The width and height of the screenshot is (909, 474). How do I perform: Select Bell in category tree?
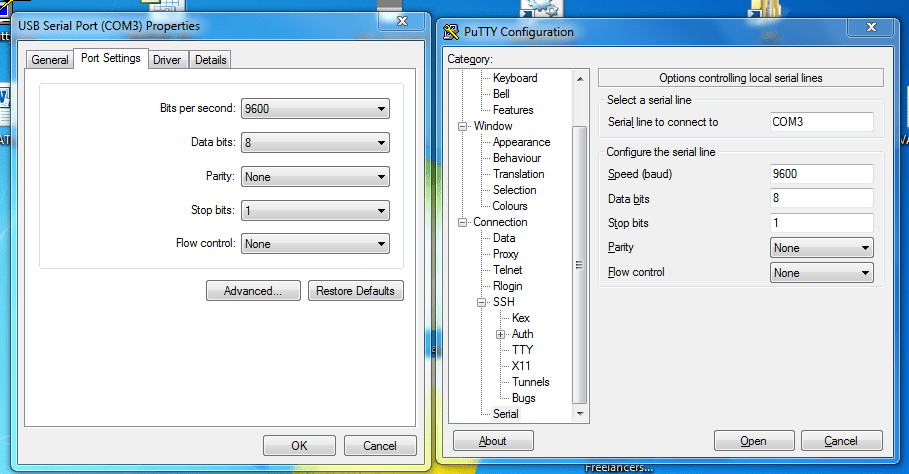pos(501,94)
